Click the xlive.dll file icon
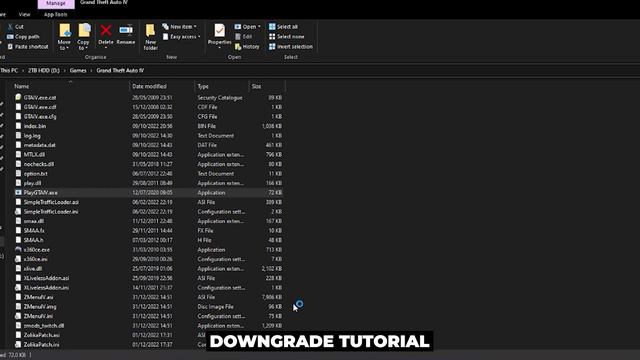The image size is (640, 360). [x=18, y=269]
